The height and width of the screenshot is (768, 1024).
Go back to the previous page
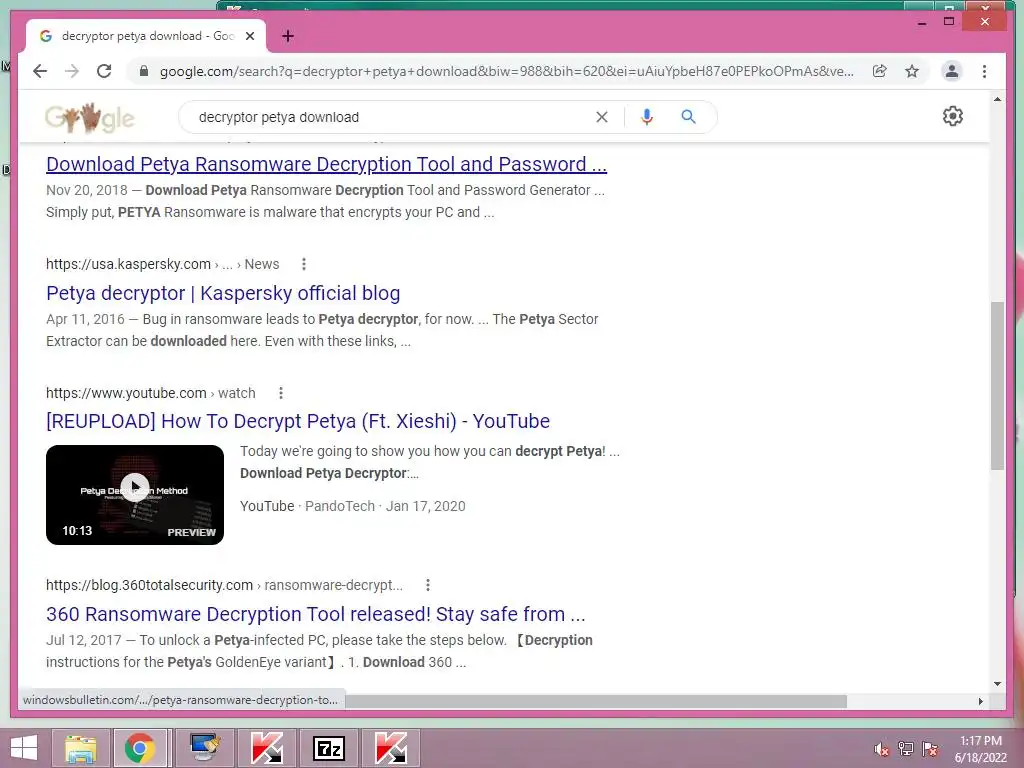click(x=40, y=71)
